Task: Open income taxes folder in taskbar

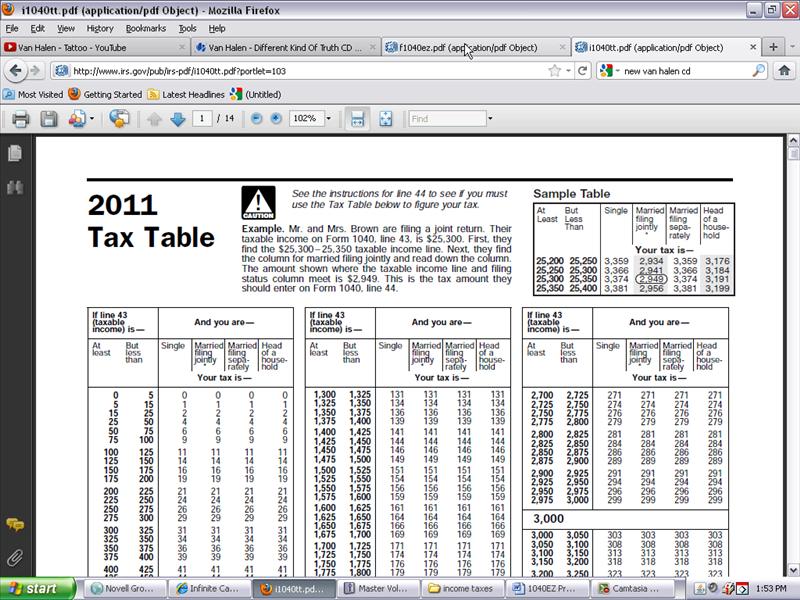Action: point(462,588)
